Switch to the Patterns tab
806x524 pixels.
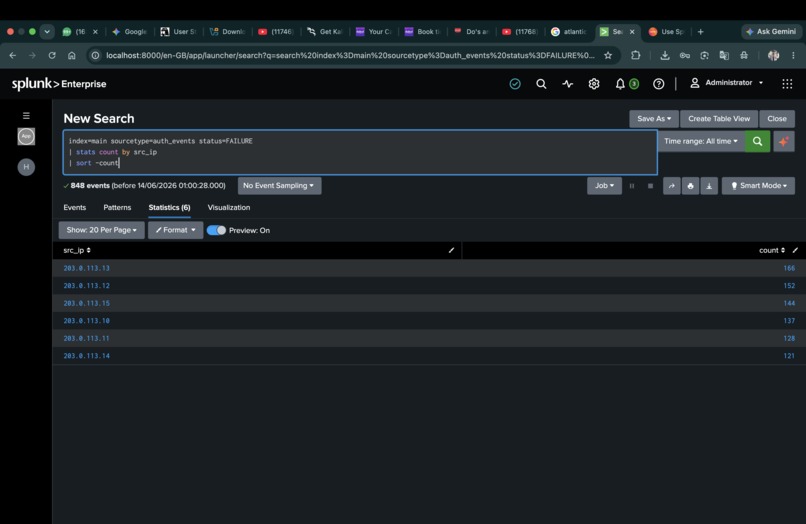(x=117, y=208)
